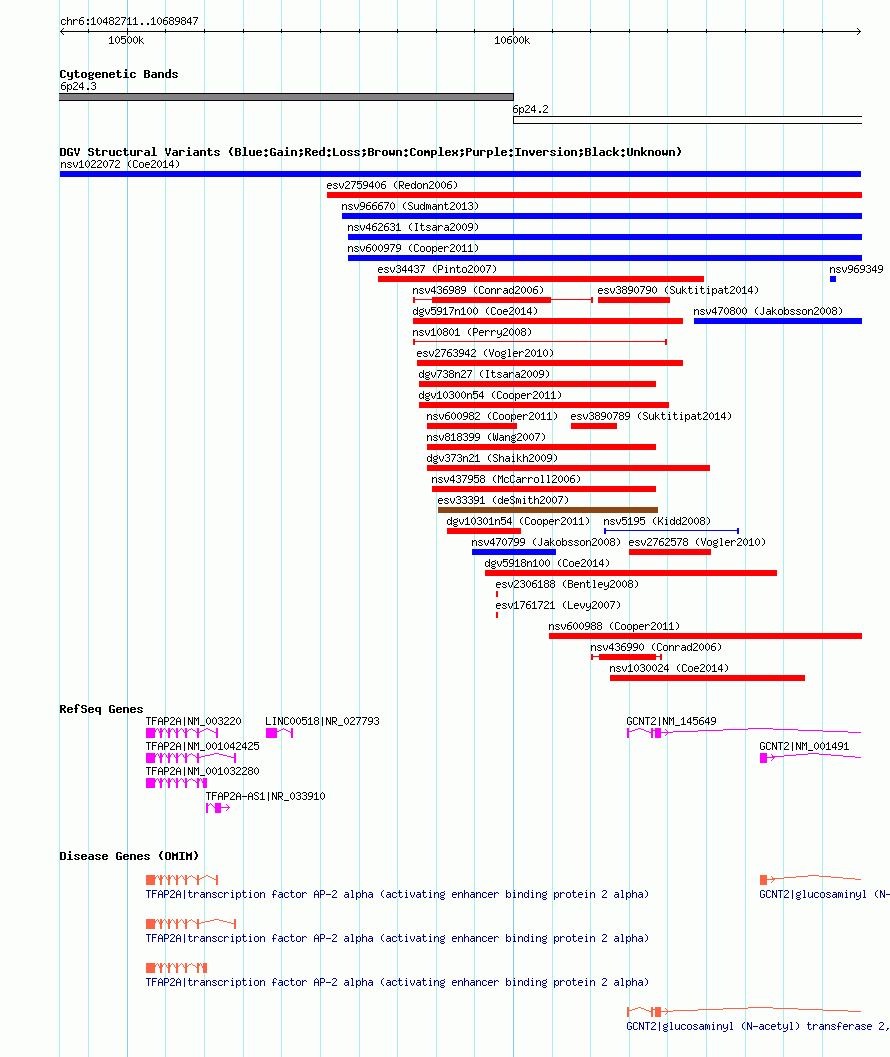Open GCNT2|NM_001491 transcript label

(804, 746)
